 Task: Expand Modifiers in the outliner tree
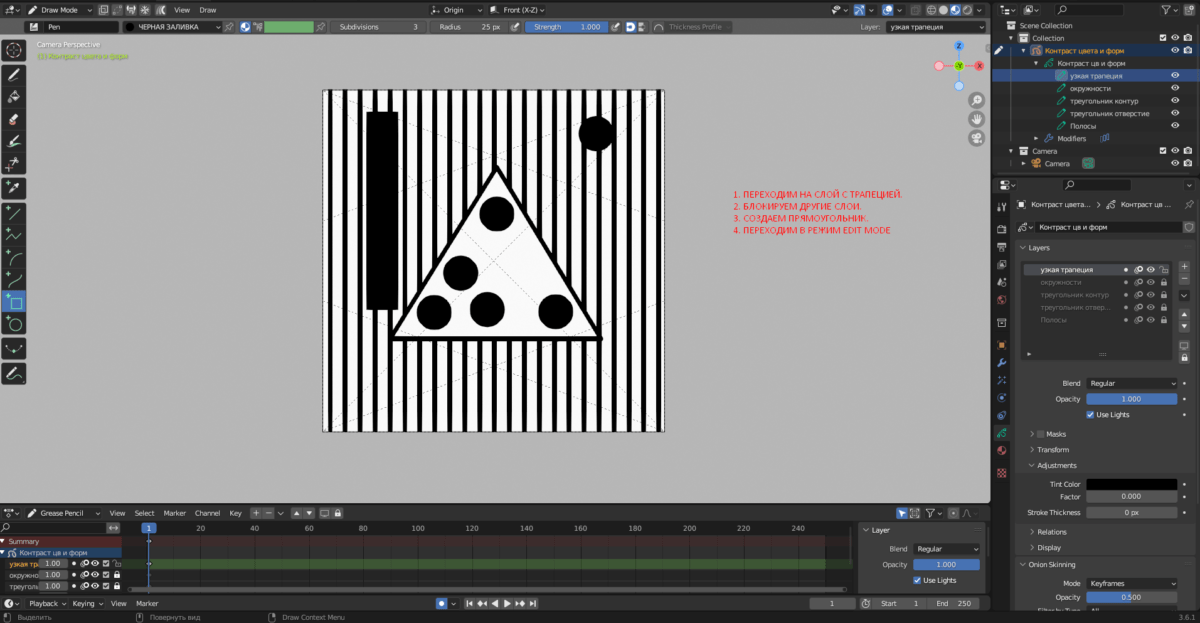[1036, 138]
